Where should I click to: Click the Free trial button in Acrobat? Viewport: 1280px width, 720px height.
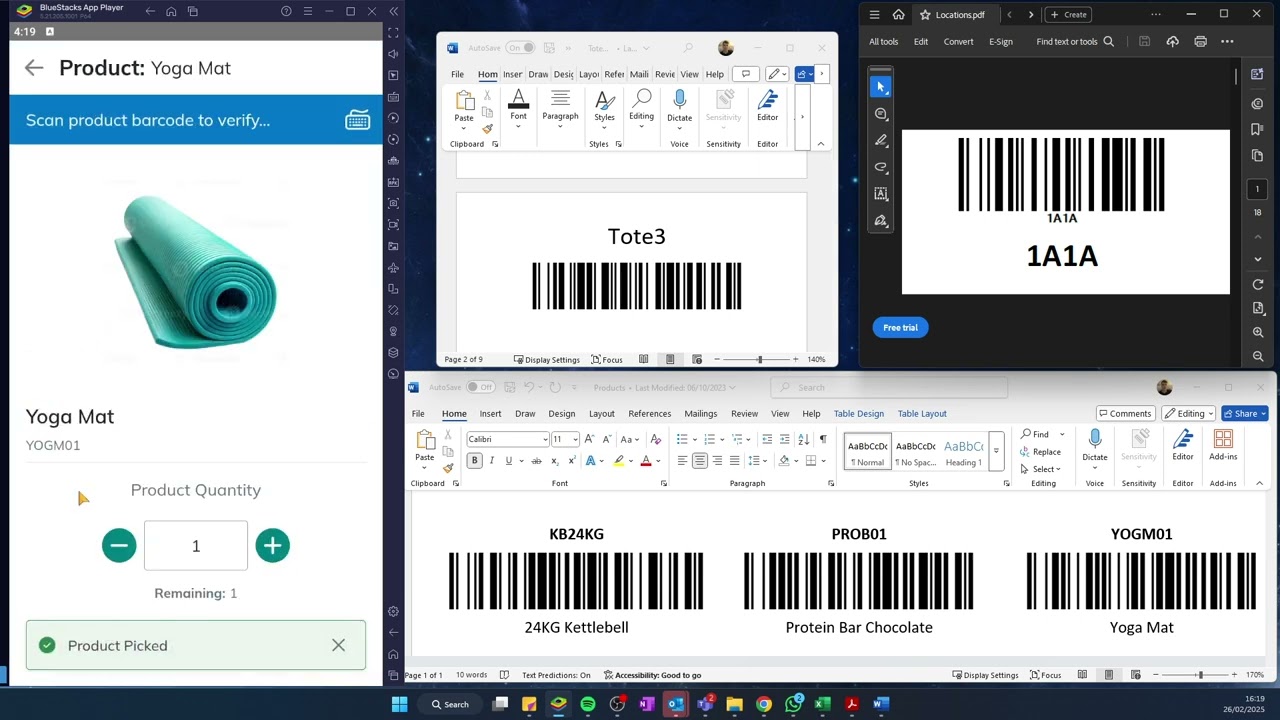pyautogui.click(x=900, y=327)
